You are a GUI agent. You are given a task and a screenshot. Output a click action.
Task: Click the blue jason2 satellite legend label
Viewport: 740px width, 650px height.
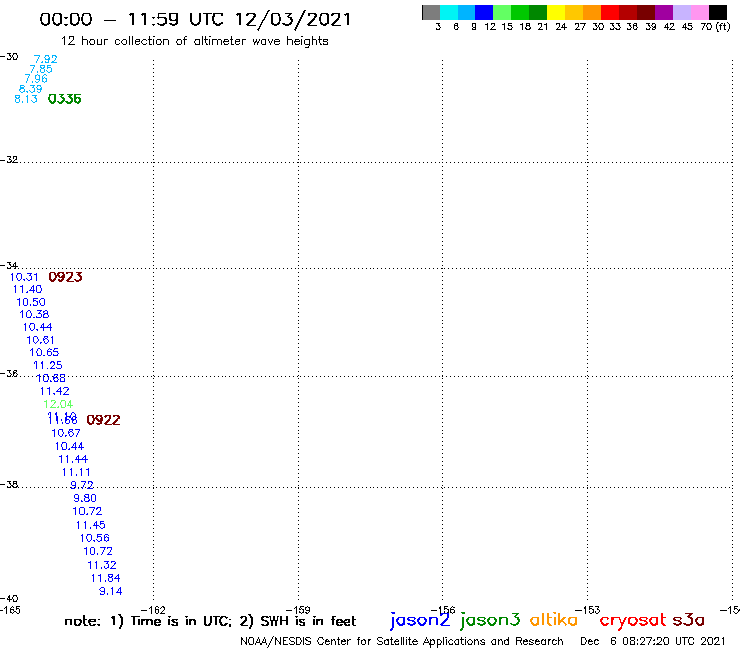point(420,620)
